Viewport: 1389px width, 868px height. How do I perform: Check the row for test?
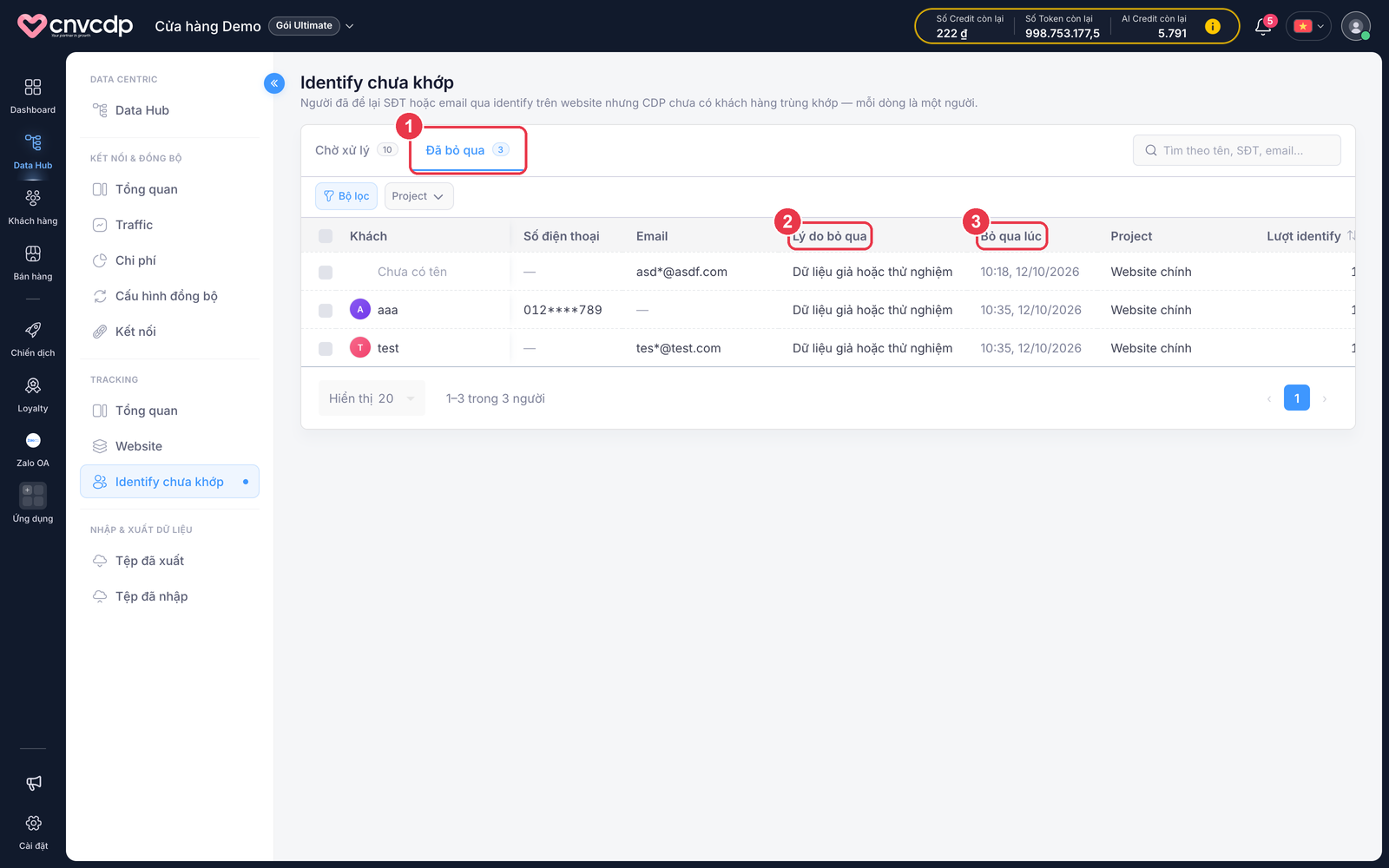coord(326,349)
